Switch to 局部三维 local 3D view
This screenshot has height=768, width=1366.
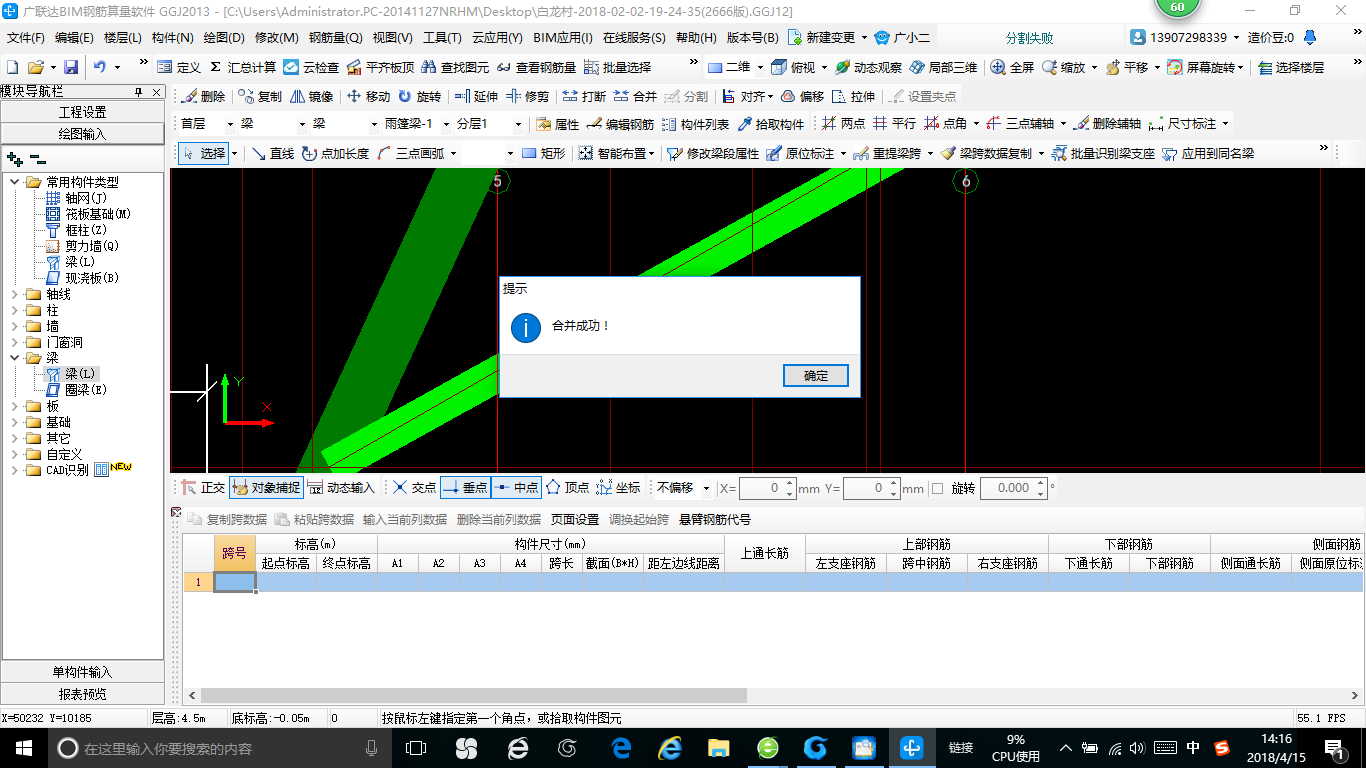click(x=943, y=67)
